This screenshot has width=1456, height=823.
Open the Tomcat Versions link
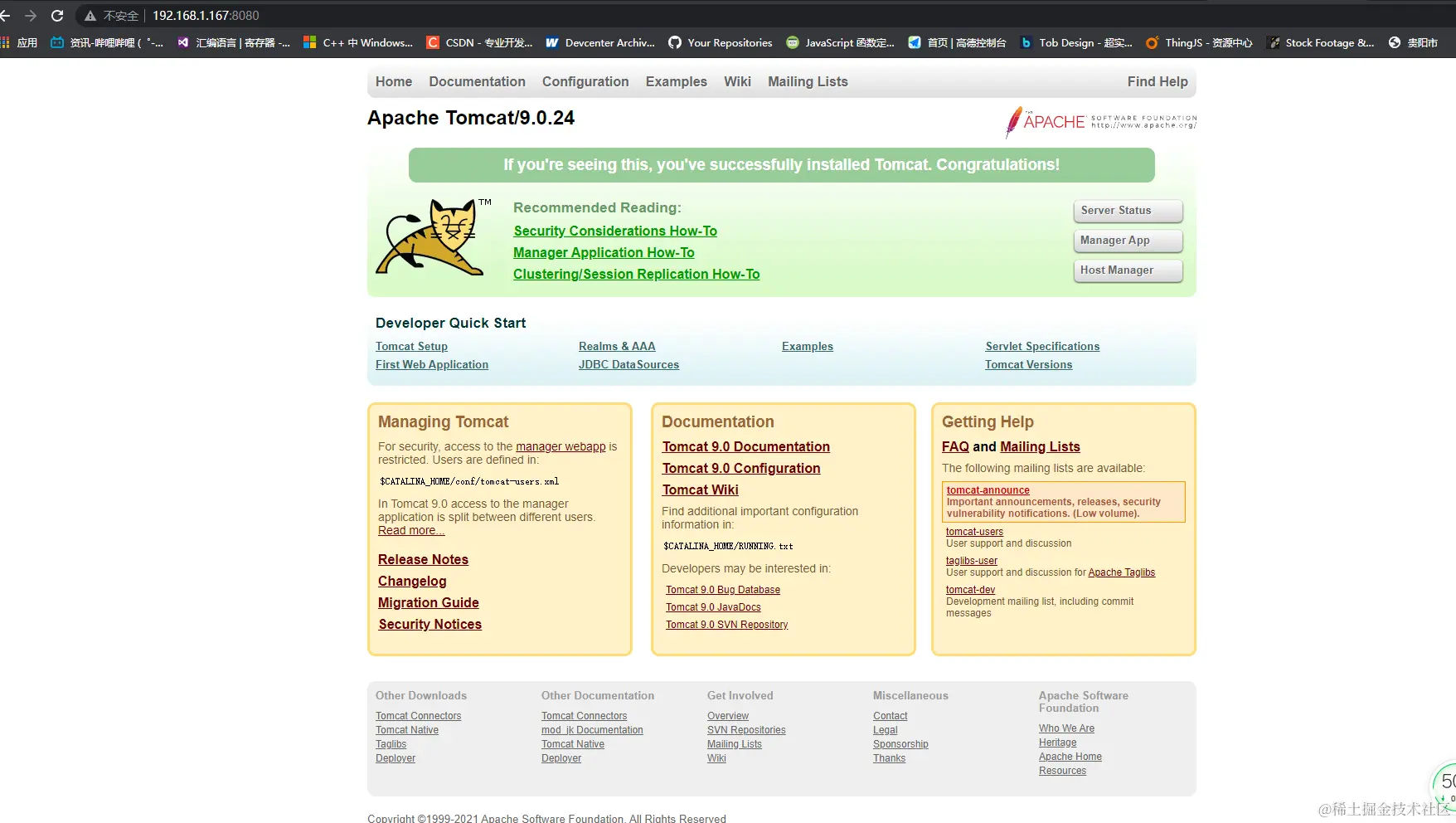(1028, 364)
